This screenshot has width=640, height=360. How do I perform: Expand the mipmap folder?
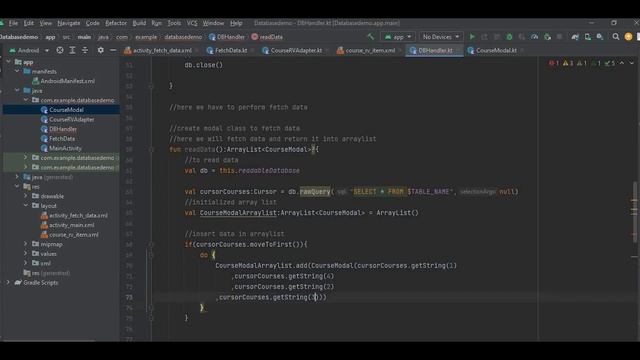coord(26,244)
